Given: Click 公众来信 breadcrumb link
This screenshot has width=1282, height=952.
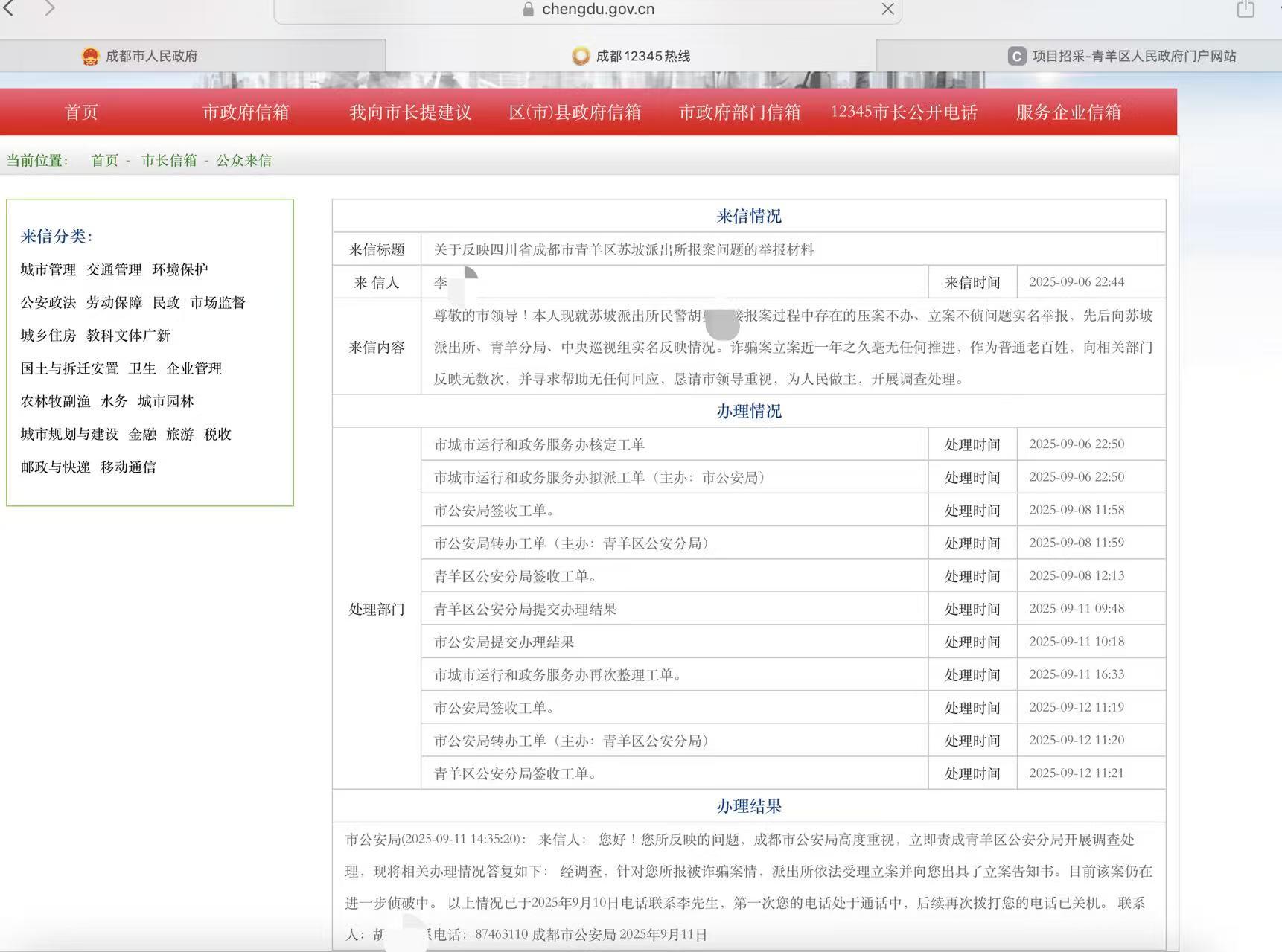Looking at the screenshot, I should 244,161.
